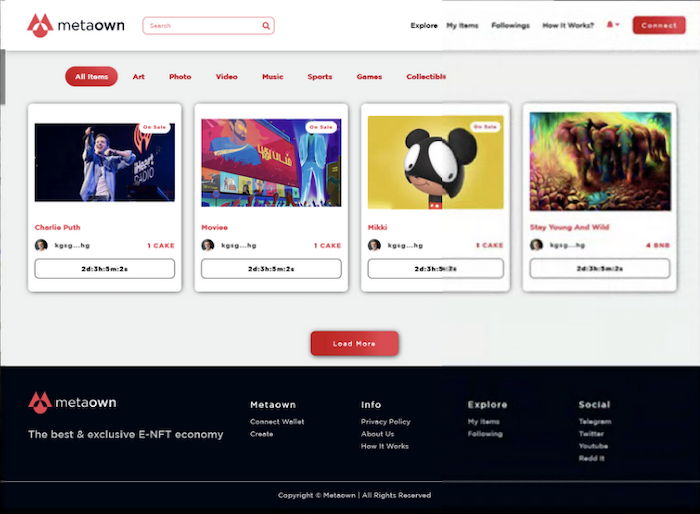Switch to the Art category tab
This screenshot has height=514, width=700.
(x=139, y=77)
